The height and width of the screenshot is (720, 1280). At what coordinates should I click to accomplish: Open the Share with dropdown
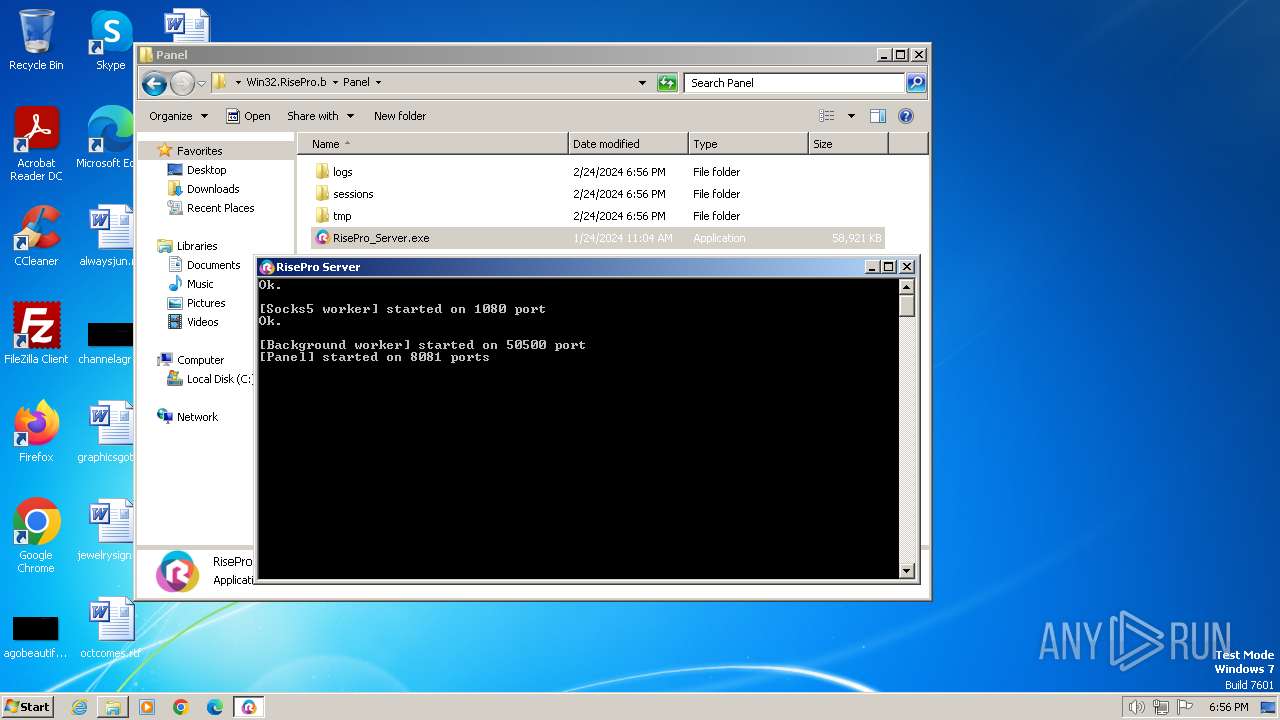click(x=320, y=116)
